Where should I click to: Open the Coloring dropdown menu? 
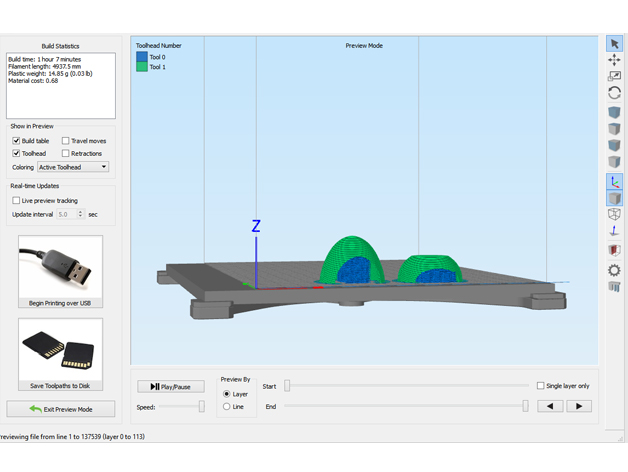tap(74, 167)
